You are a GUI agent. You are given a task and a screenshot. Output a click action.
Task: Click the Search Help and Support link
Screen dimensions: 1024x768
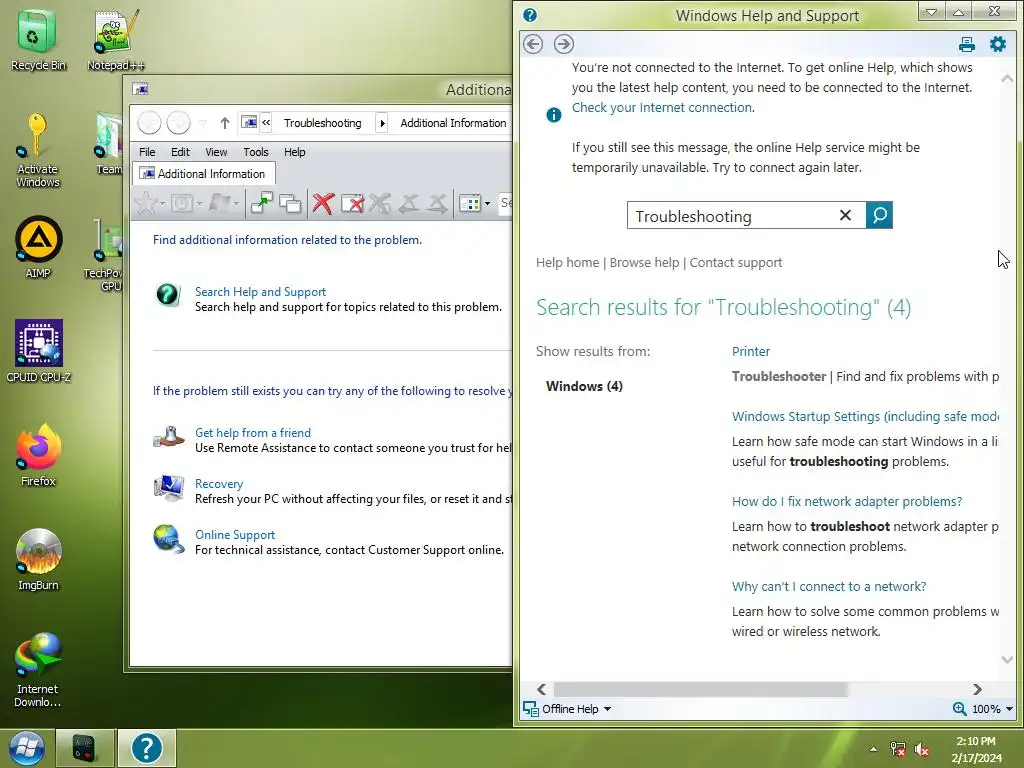tap(261, 291)
